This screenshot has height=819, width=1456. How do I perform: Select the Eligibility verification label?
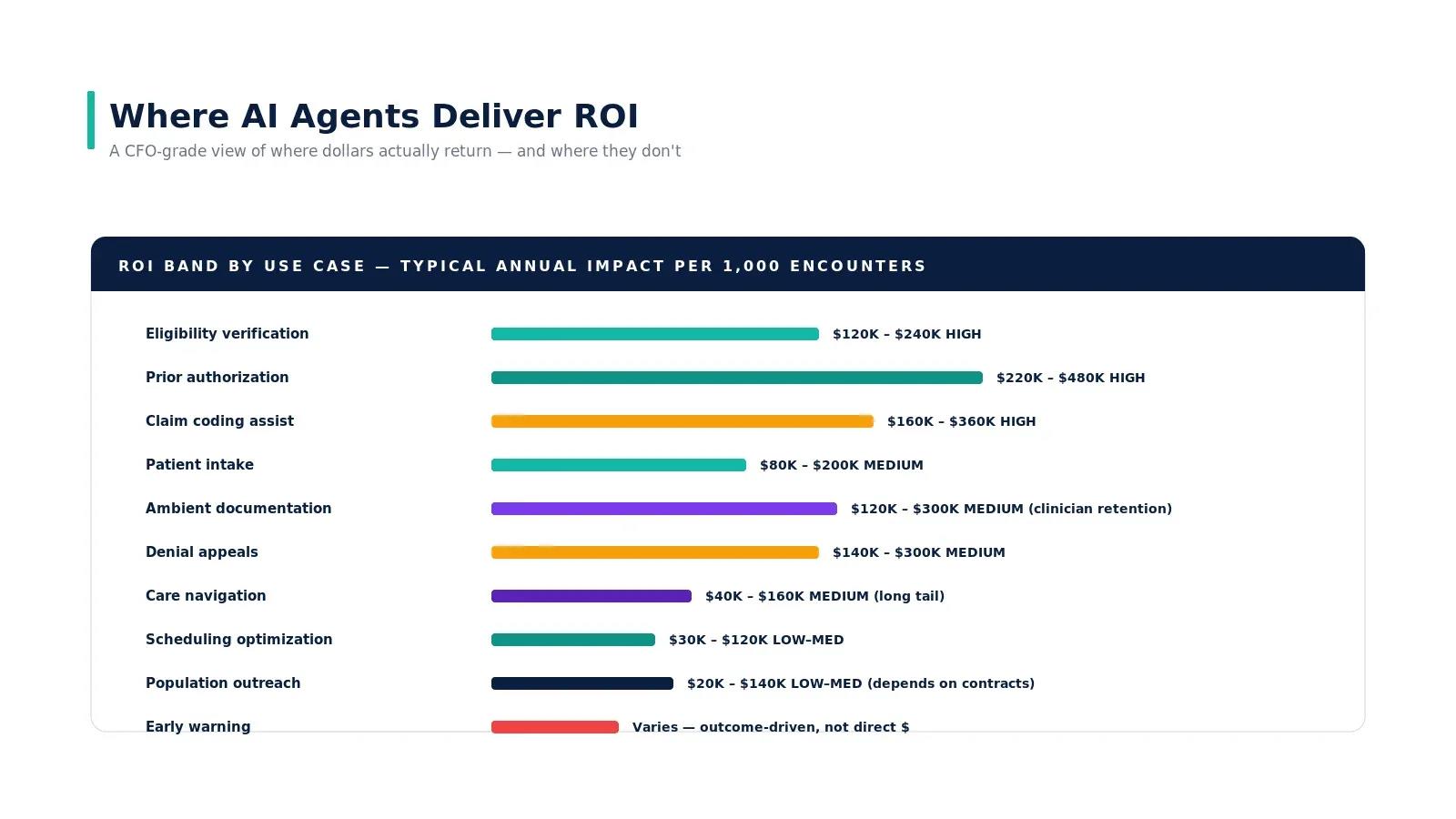(x=227, y=334)
